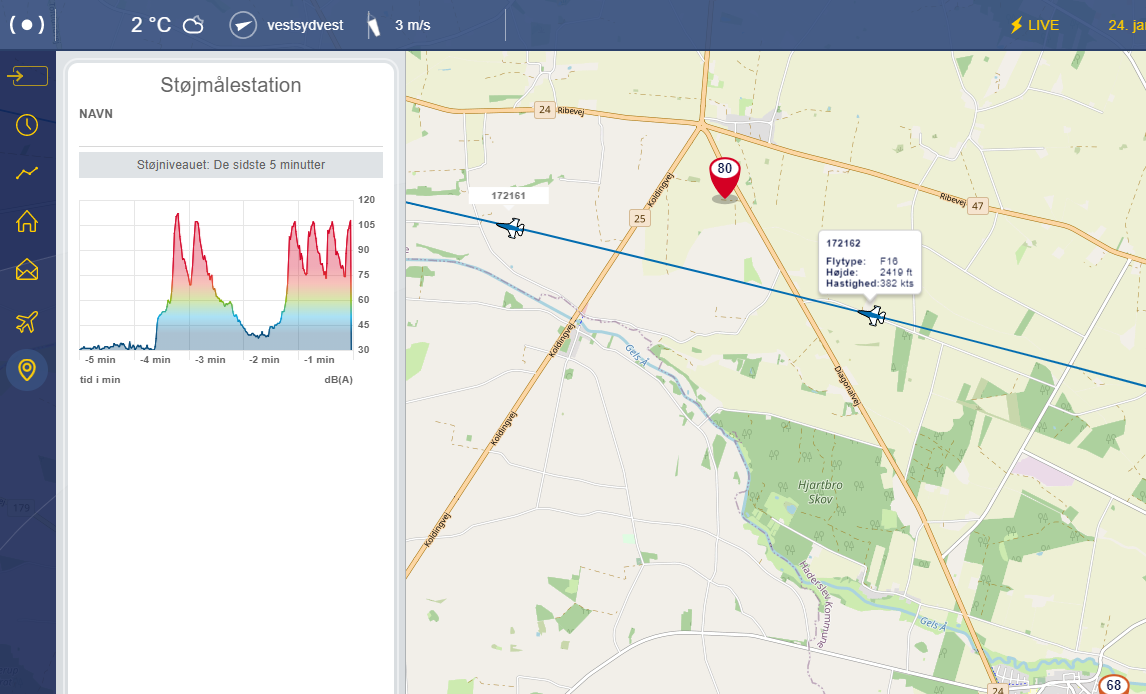
Task: Click the wind flag icon beside 3 m/s
Action: point(372,24)
